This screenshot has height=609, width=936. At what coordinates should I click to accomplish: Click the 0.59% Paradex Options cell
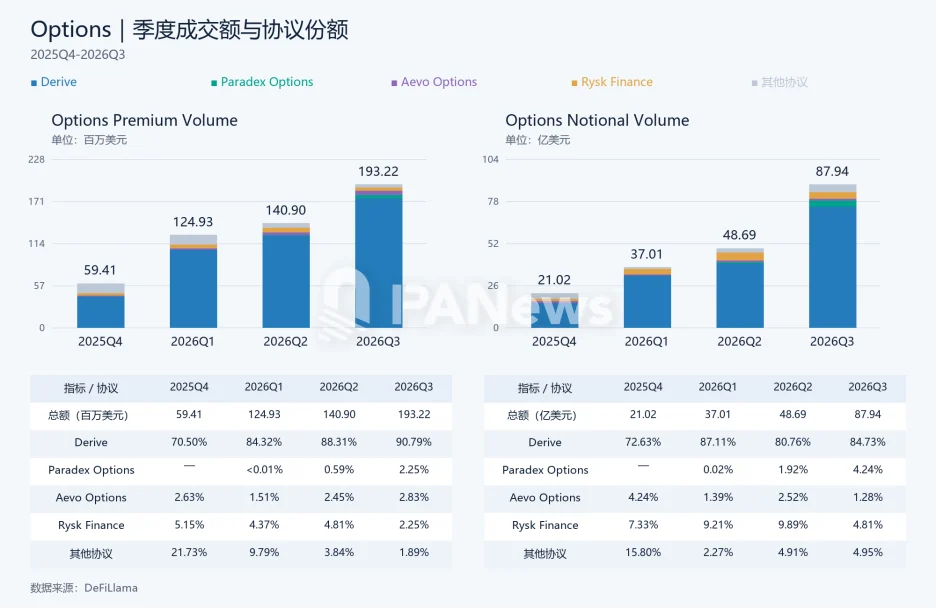click(339, 470)
